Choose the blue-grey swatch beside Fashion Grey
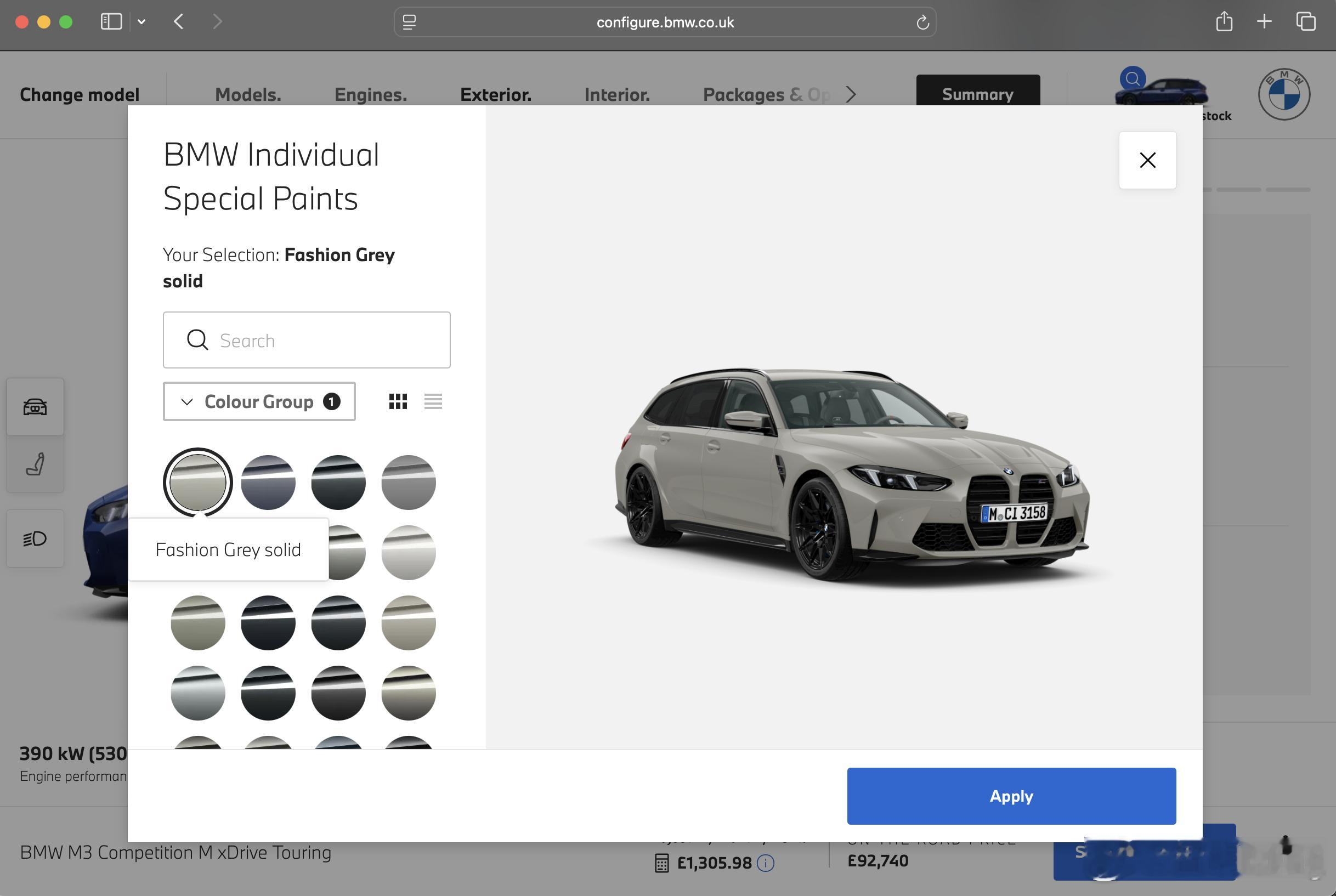This screenshot has width=1336, height=896. [x=268, y=483]
